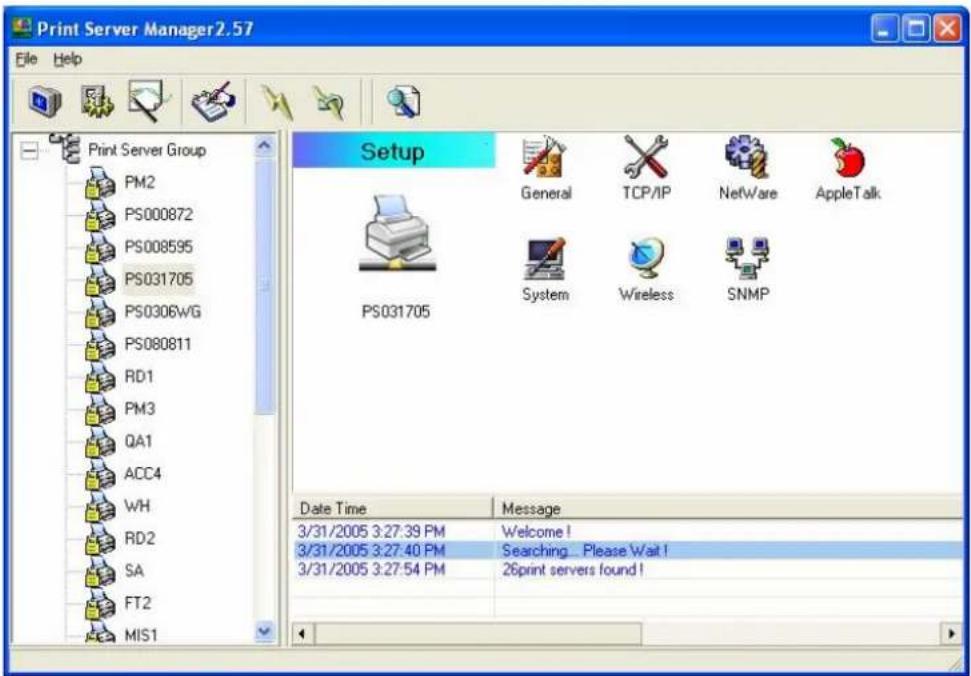
Task: Open the File menu
Action: tap(26, 59)
